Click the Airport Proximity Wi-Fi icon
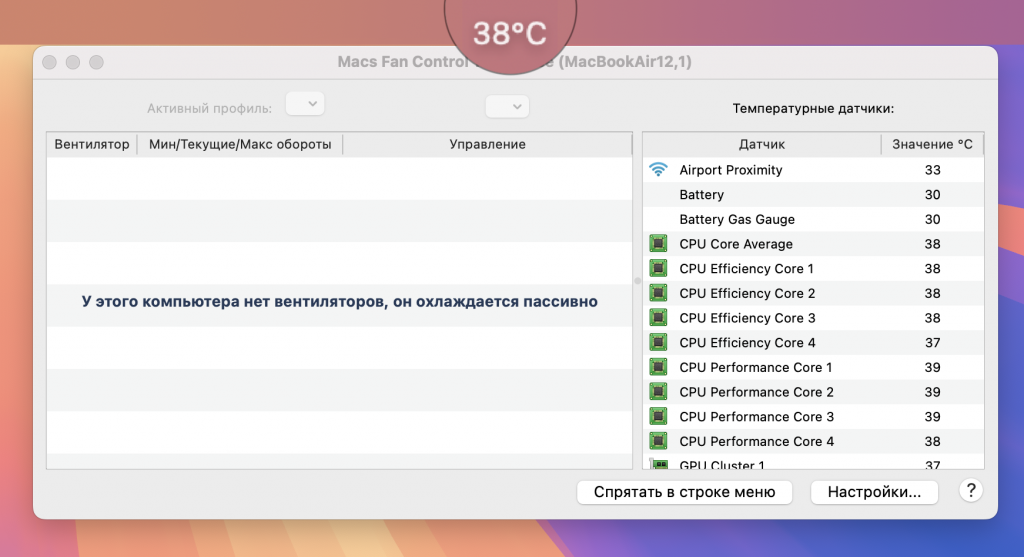This screenshot has height=557, width=1024. [x=658, y=170]
